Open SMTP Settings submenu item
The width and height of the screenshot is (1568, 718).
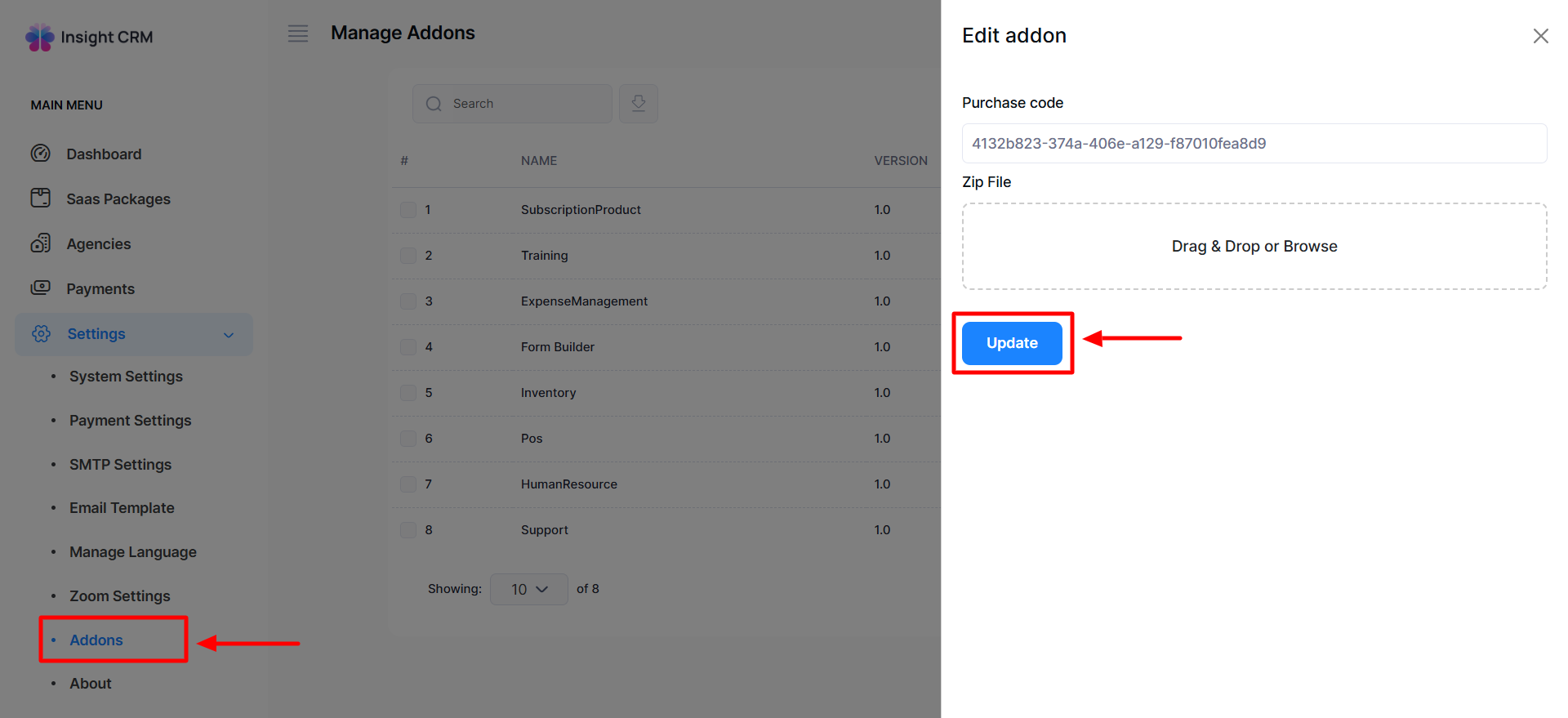[120, 465]
